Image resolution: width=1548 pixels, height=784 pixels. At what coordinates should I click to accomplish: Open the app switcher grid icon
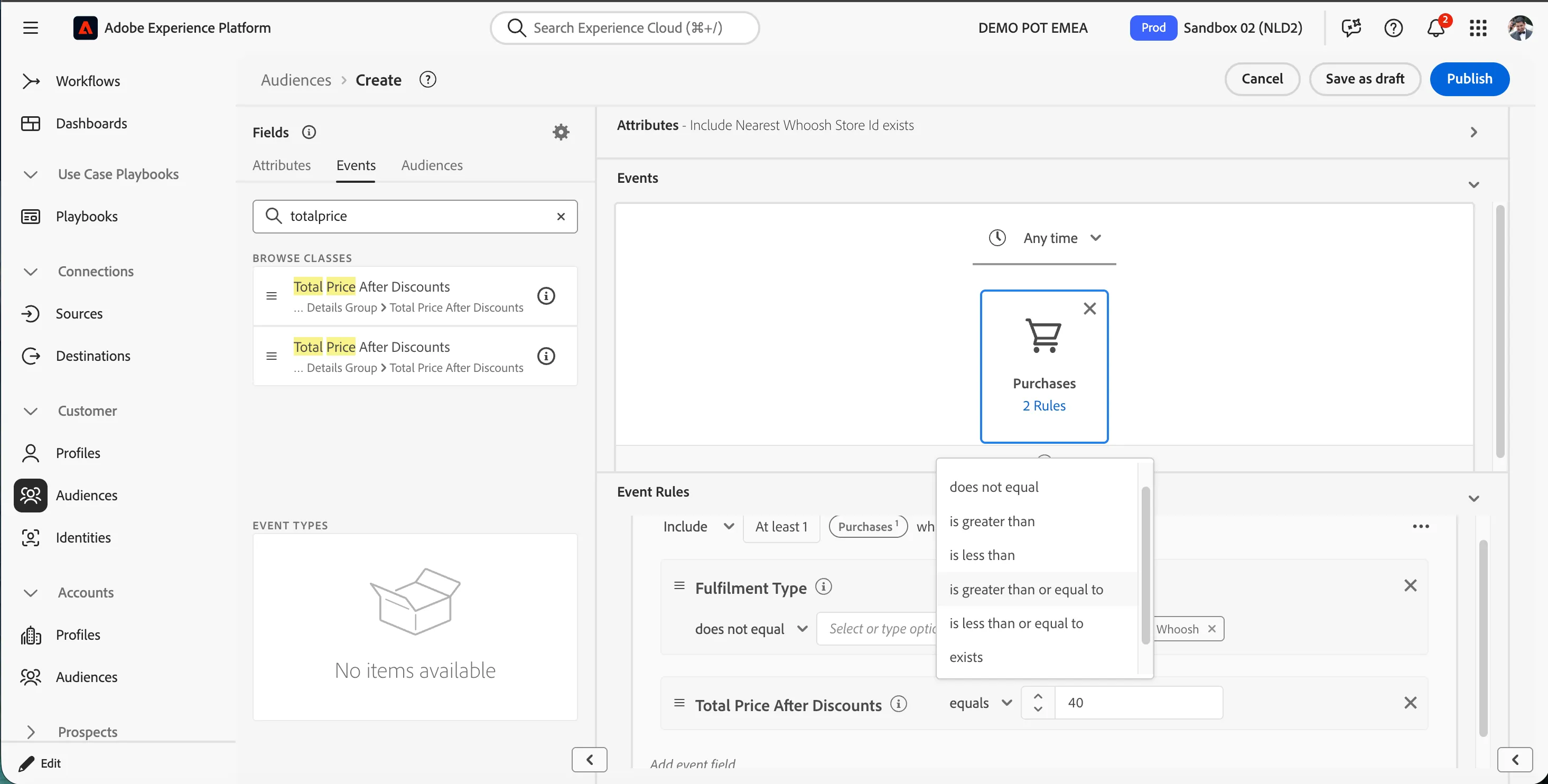tap(1478, 27)
